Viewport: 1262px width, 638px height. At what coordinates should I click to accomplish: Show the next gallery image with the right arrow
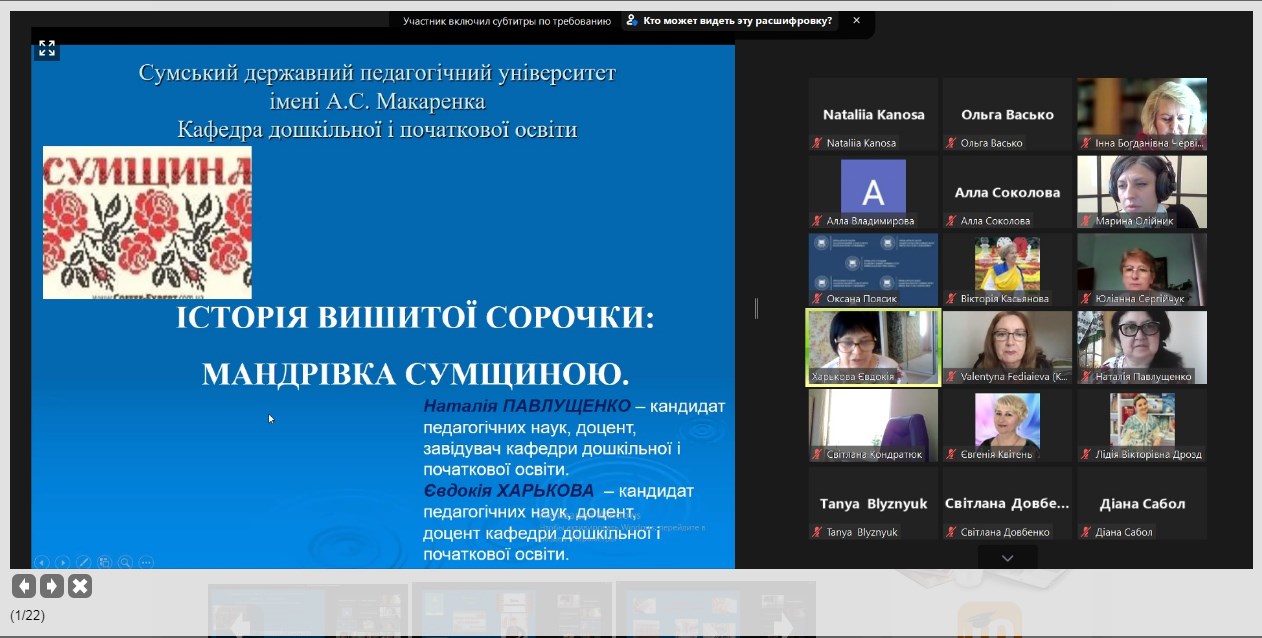(x=52, y=586)
